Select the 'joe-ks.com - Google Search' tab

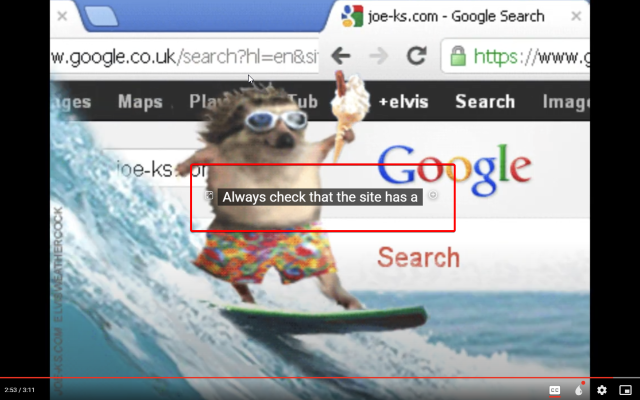click(456, 16)
